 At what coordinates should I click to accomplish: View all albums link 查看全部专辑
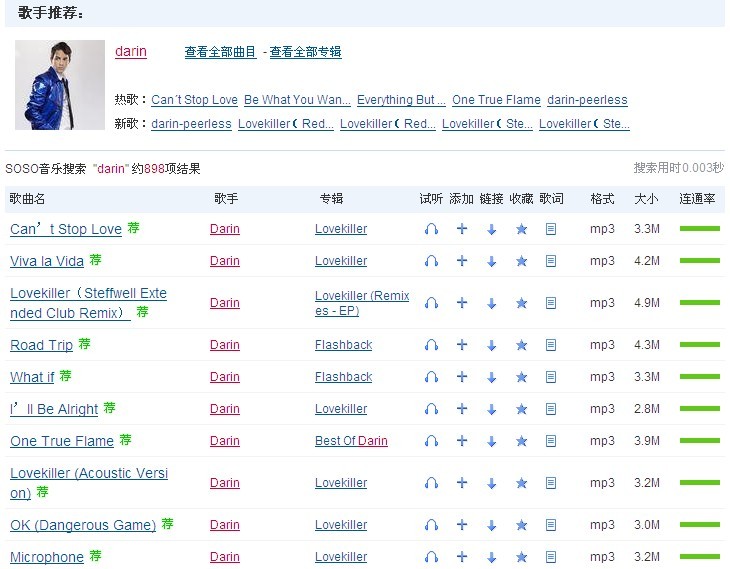pos(305,52)
